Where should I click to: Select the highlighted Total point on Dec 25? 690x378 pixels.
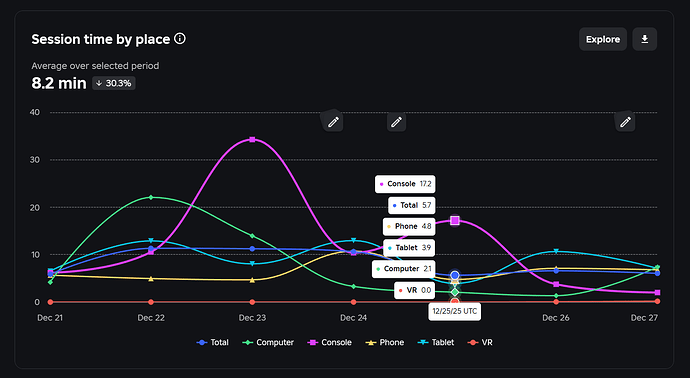coord(455,275)
